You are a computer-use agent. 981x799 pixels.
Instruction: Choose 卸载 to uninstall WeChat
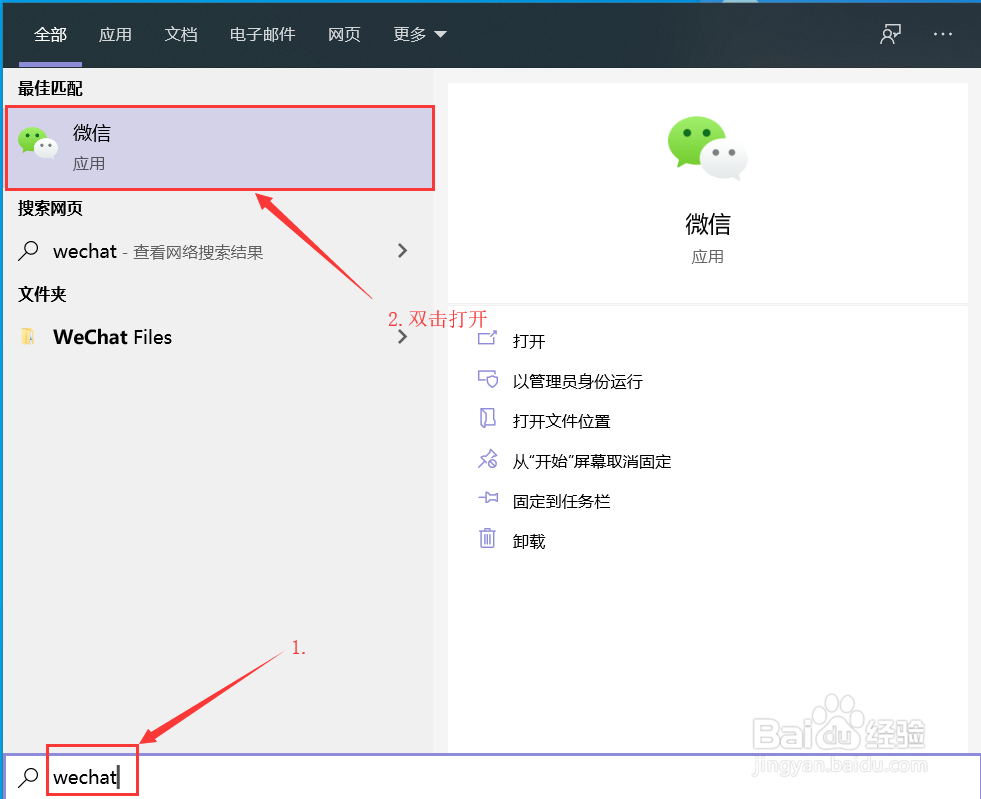[529, 542]
